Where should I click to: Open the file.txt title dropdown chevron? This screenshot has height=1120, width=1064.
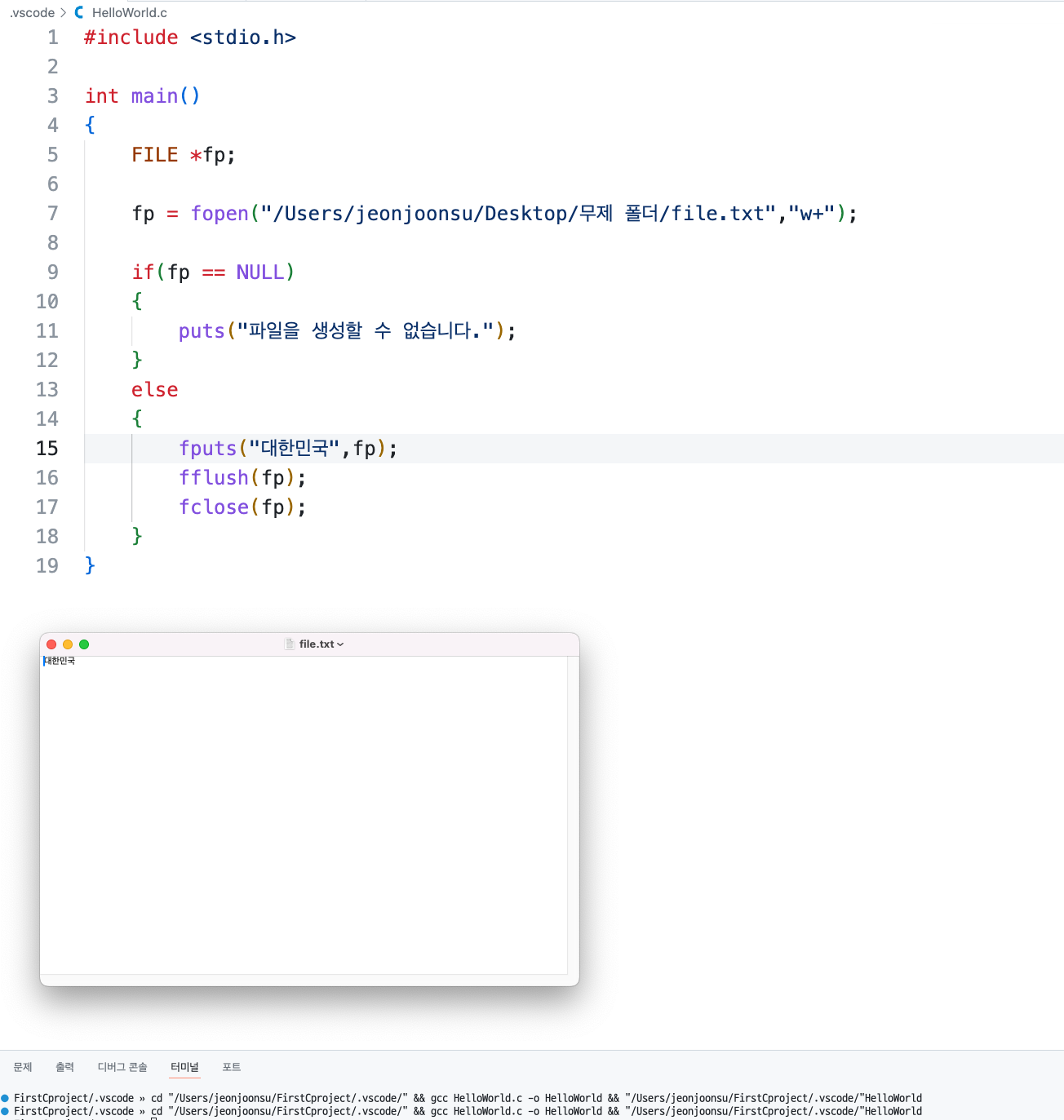[340, 644]
